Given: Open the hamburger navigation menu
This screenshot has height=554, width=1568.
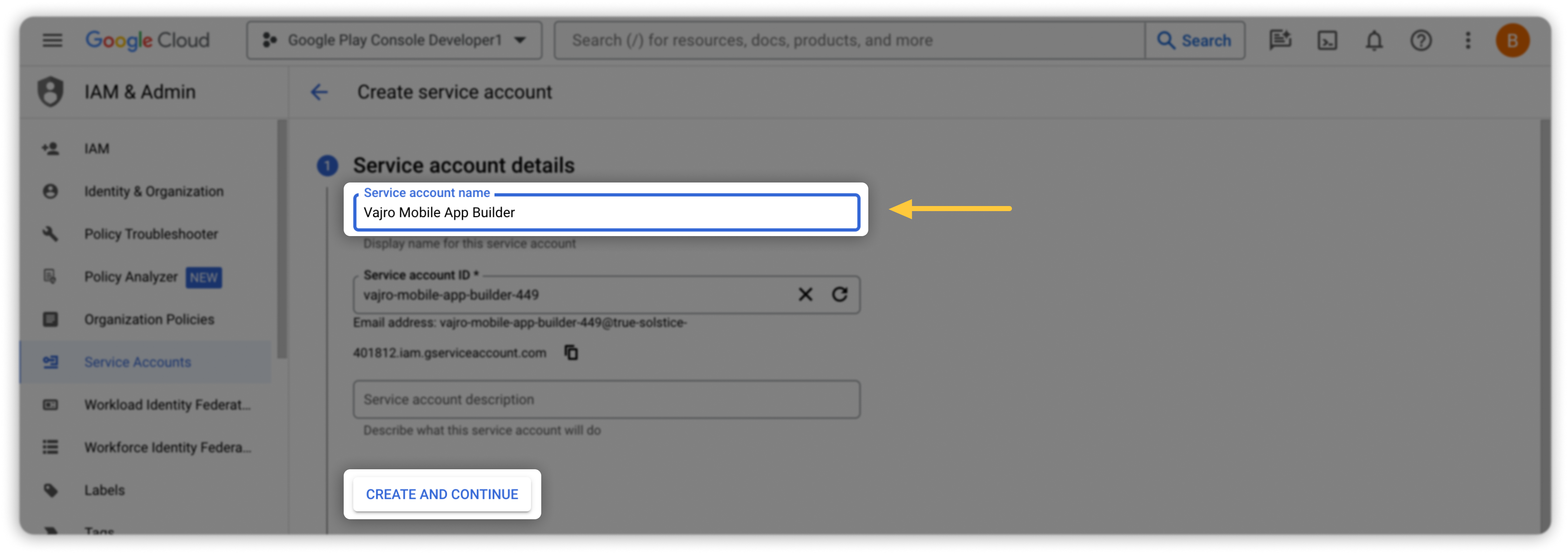Looking at the screenshot, I should 52,40.
